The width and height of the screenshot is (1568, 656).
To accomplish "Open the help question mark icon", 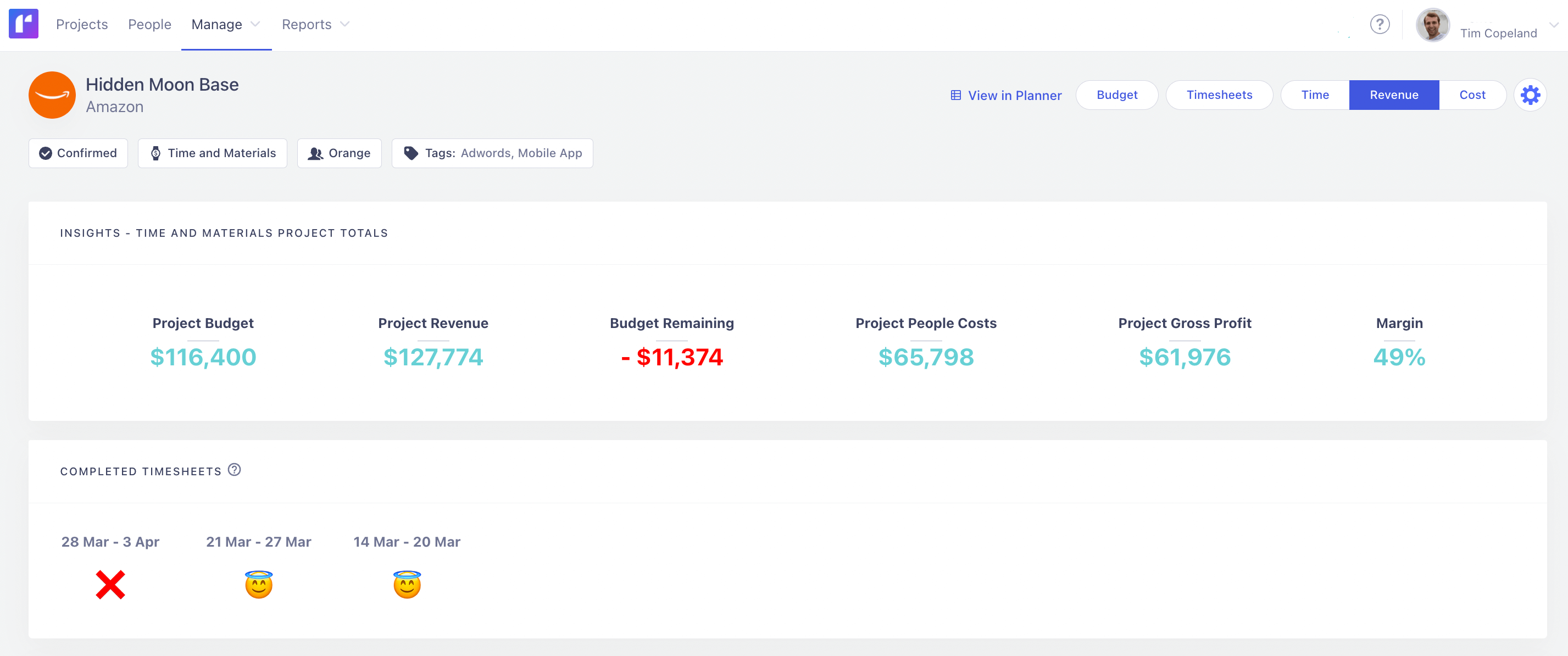I will (x=1380, y=24).
